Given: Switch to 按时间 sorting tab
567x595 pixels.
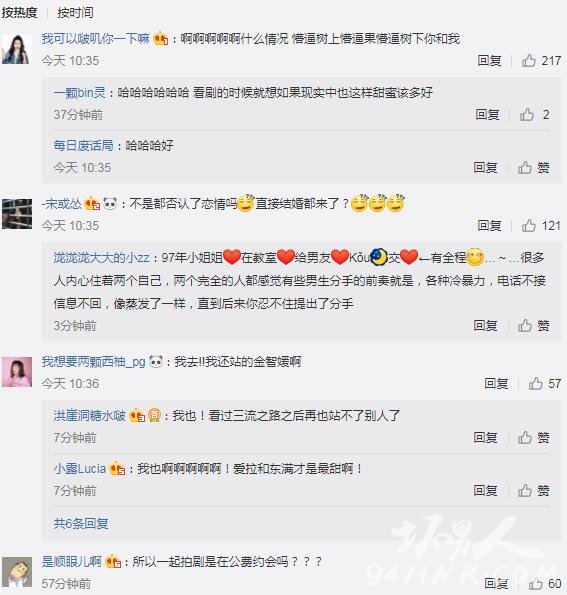Looking at the screenshot, I should pyautogui.click(x=75, y=13).
